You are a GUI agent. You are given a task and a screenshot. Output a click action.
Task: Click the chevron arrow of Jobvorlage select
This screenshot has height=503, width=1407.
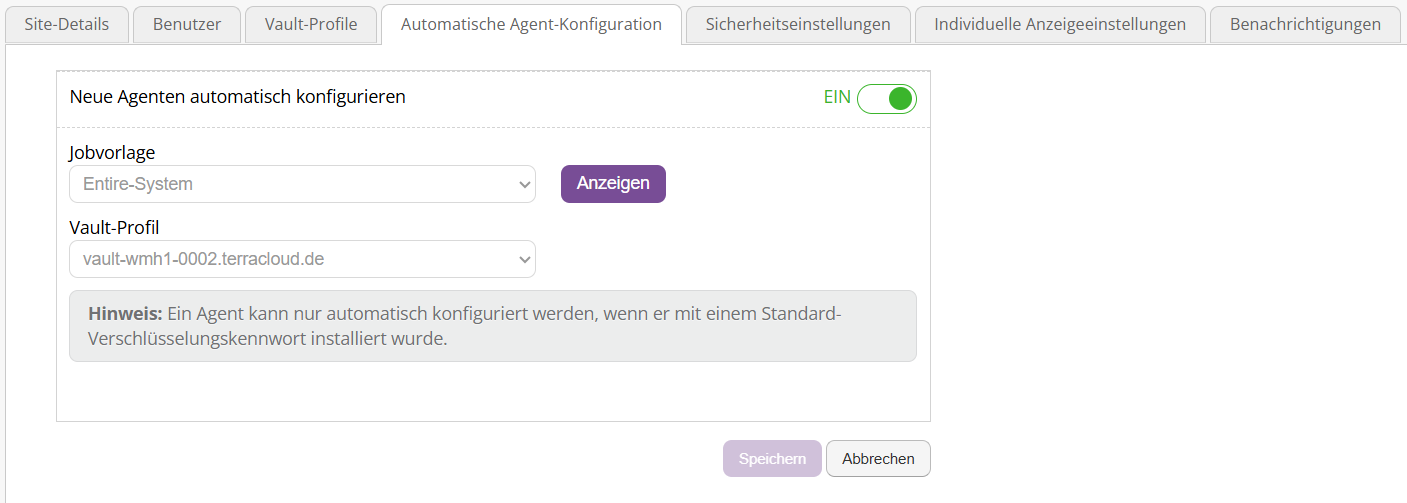[524, 184]
